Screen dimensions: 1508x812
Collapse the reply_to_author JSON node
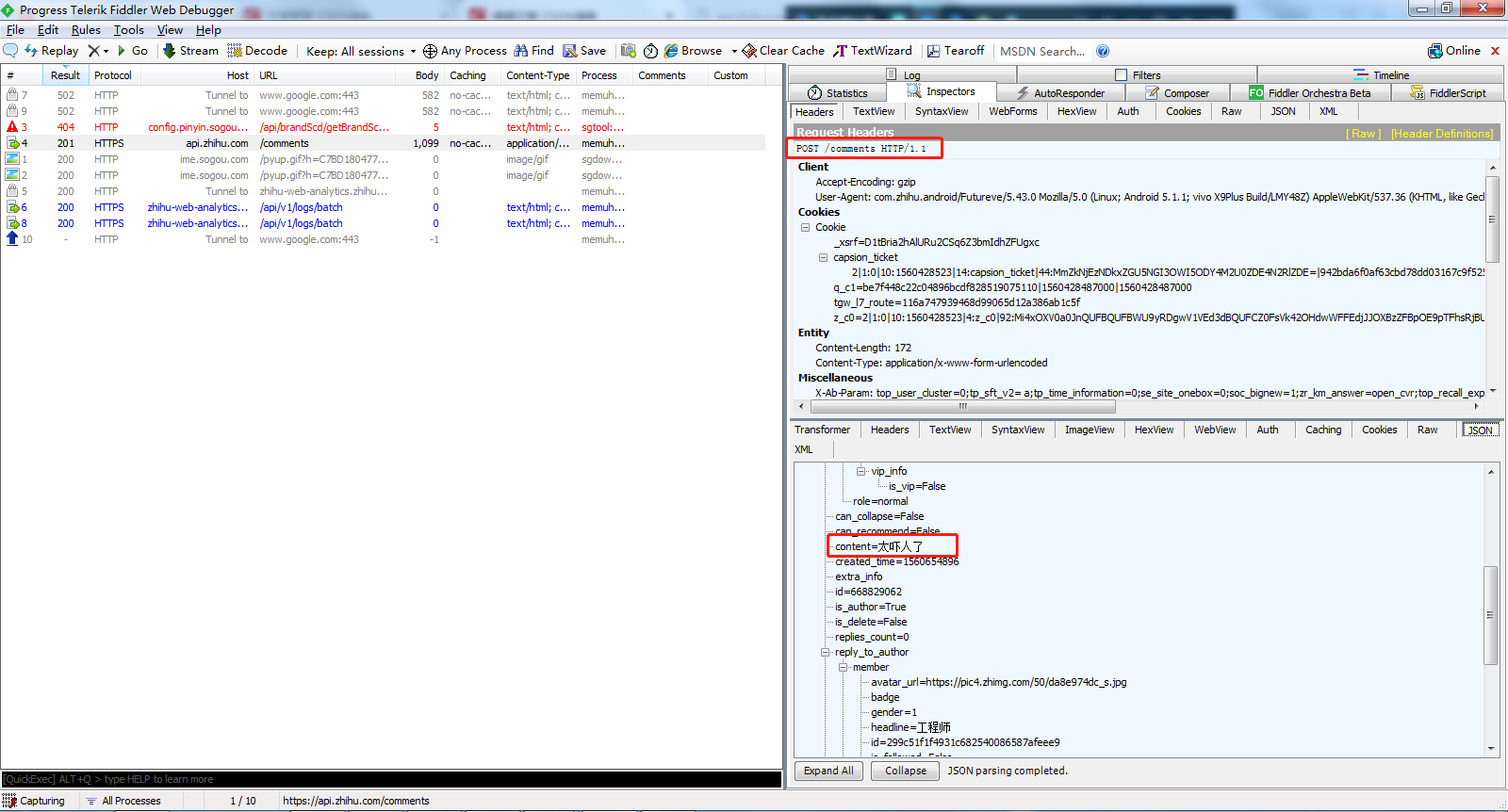825,652
